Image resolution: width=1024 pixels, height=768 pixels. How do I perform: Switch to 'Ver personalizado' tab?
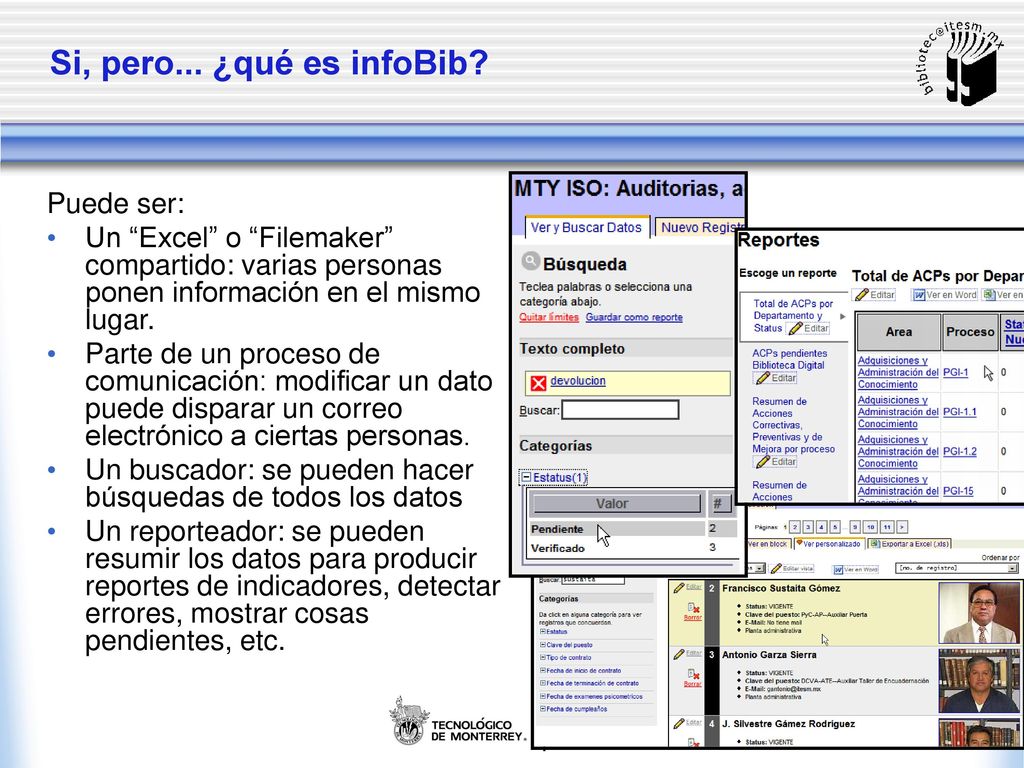(831, 544)
